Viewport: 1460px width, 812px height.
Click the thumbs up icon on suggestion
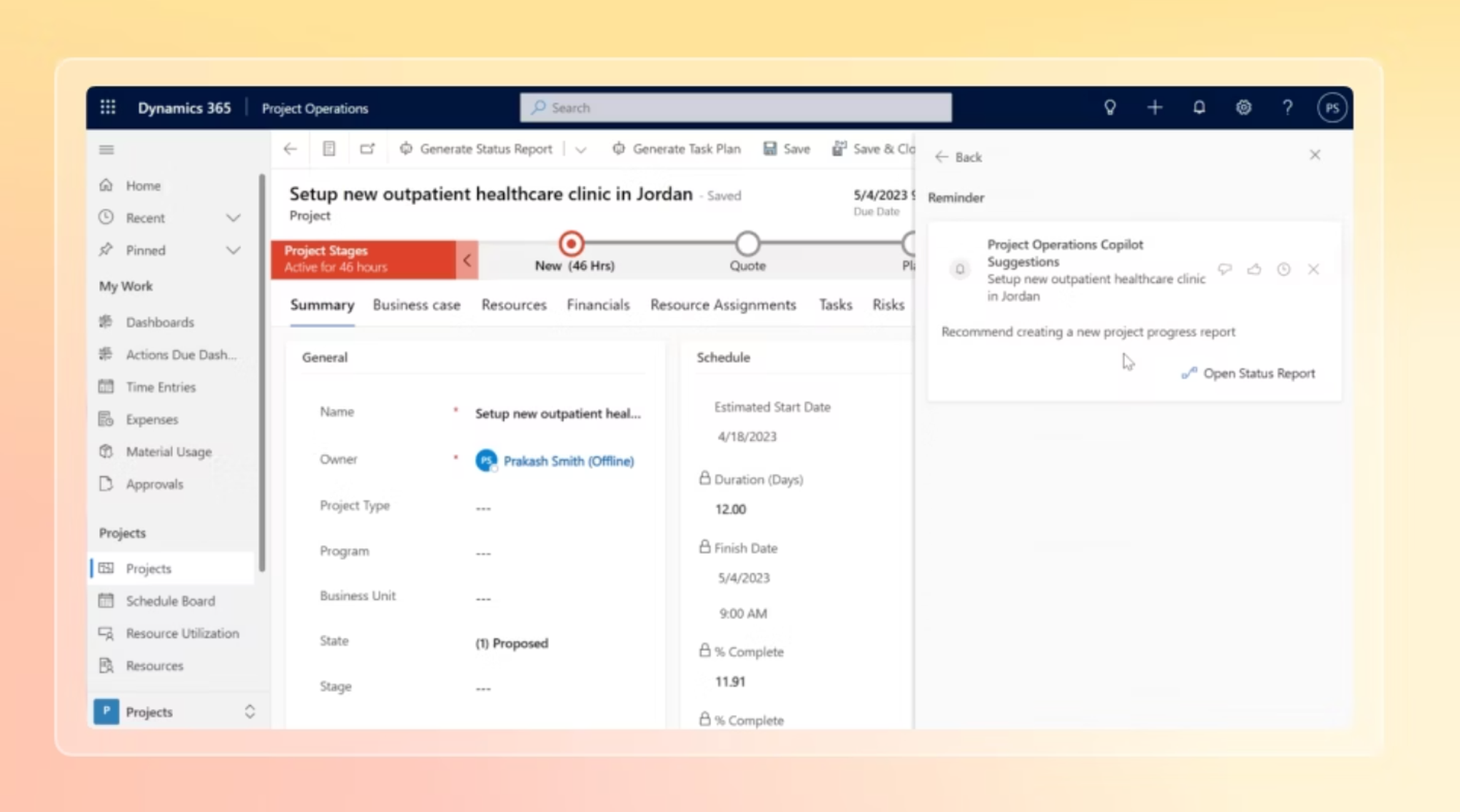(1254, 269)
